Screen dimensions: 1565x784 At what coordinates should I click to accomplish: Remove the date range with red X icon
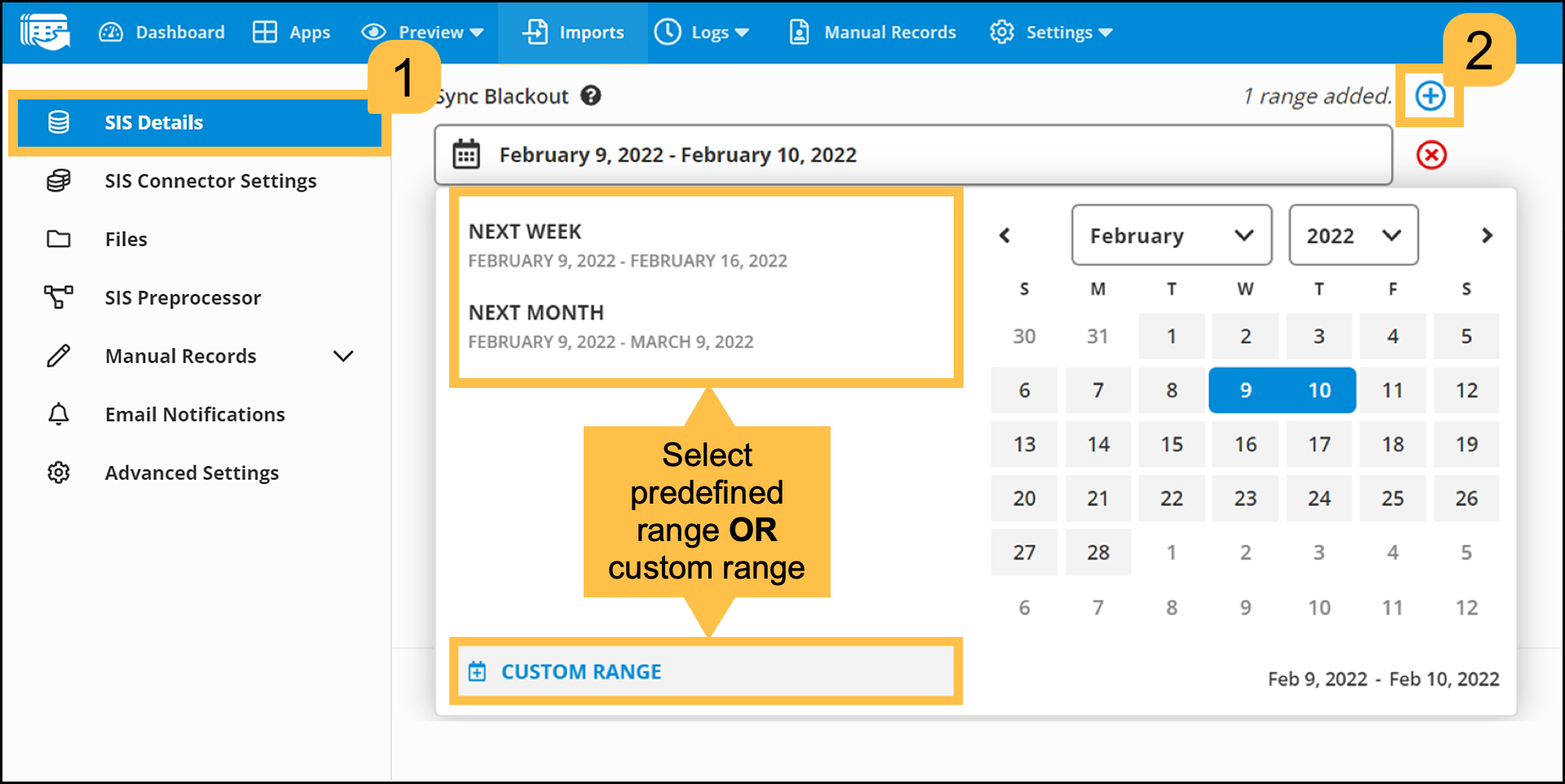tap(1431, 155)
